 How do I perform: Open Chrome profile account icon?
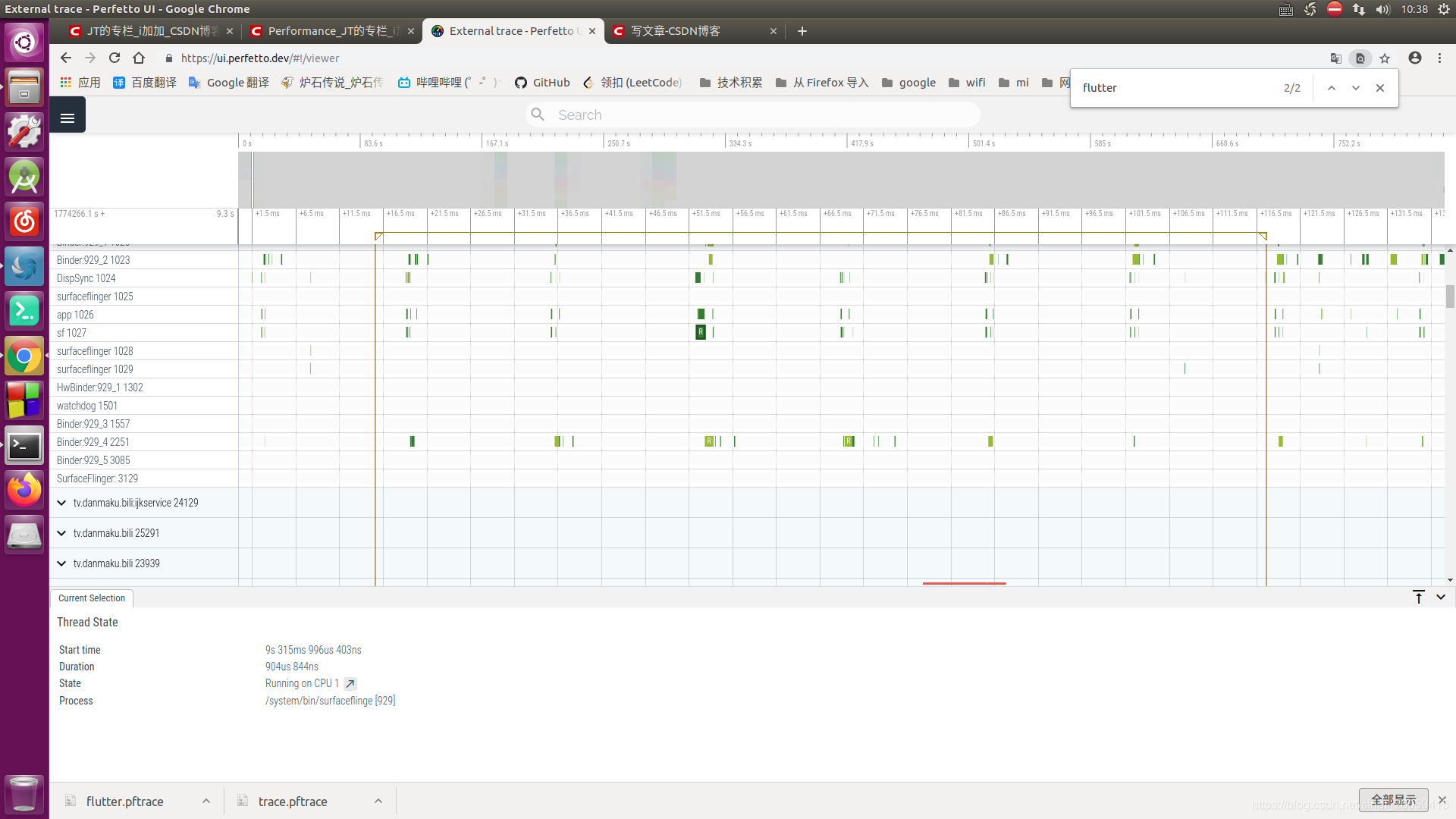1414,58
